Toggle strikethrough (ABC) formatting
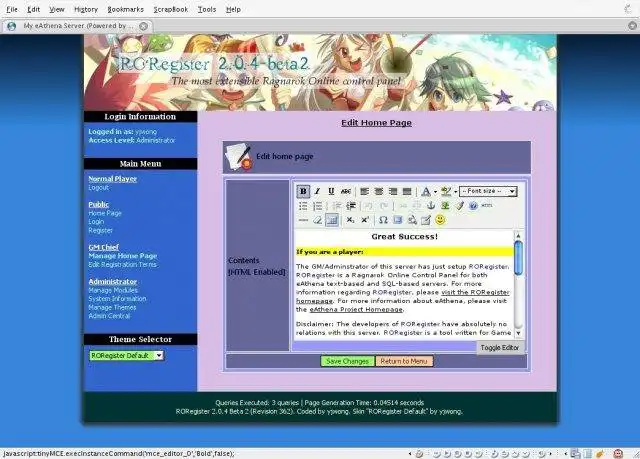 pyautogui.click(x=345, y=191)
